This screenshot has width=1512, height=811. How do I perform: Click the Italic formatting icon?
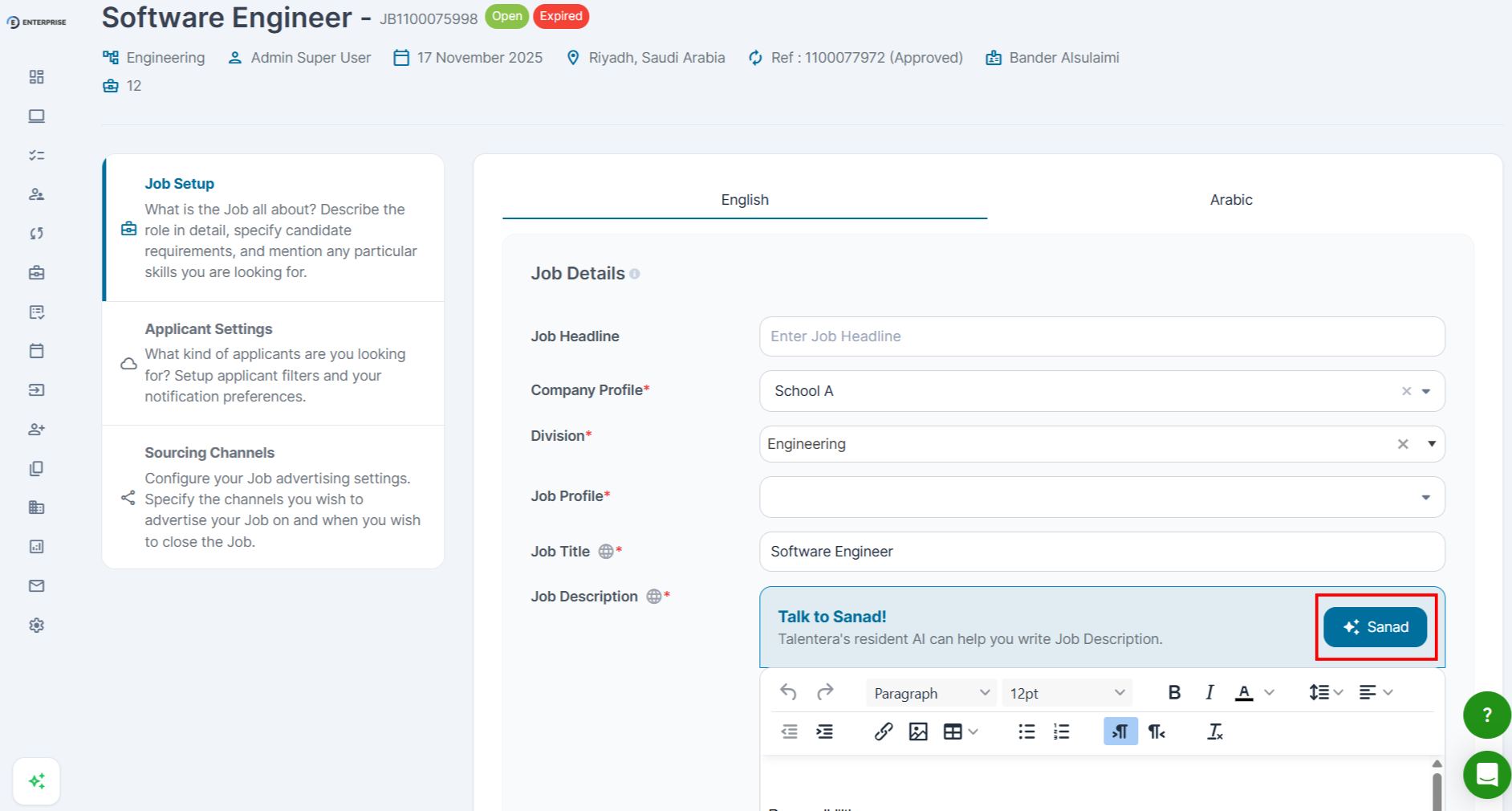coord(1209,693)
